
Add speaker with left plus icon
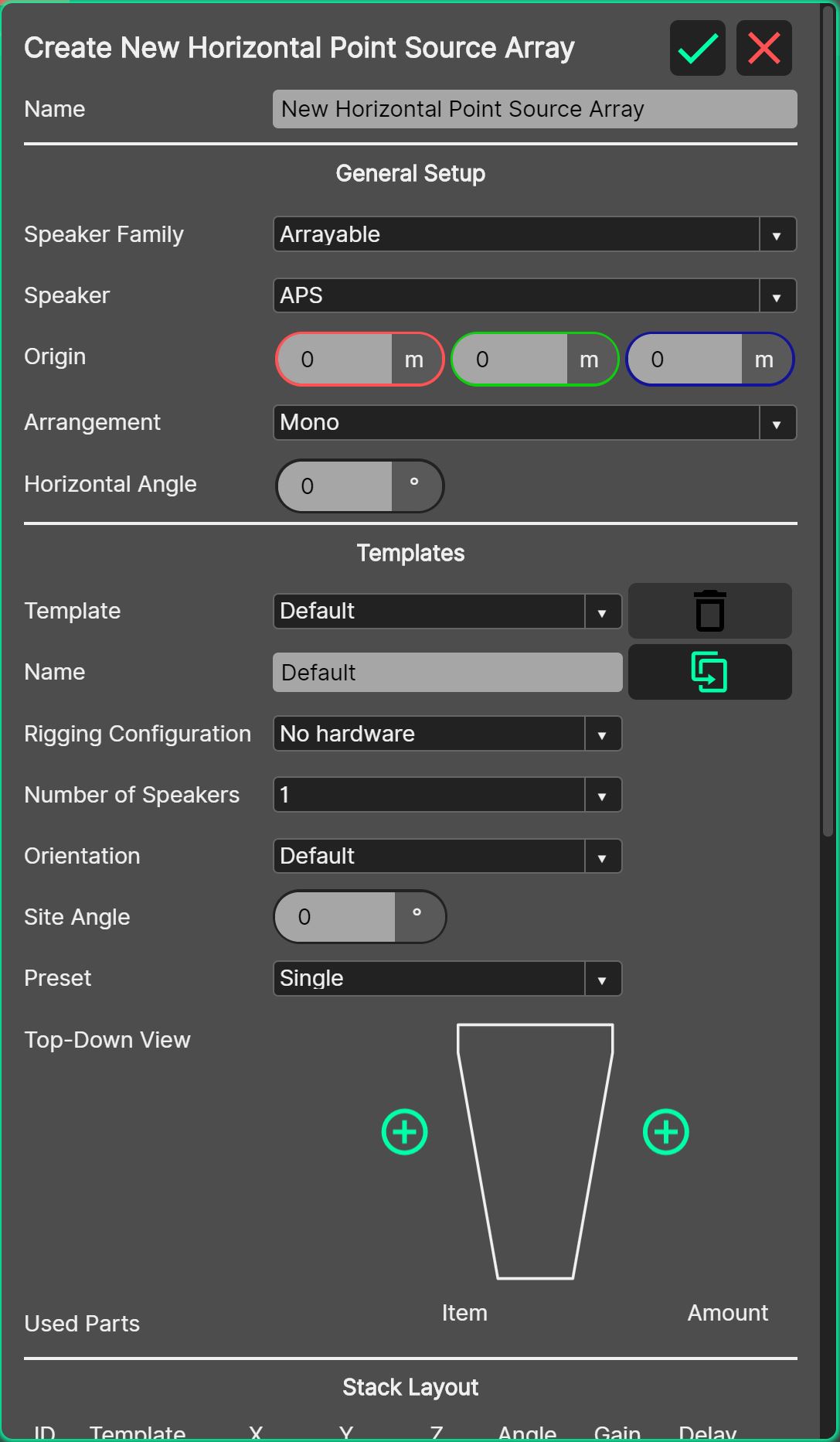point(404,1132)
